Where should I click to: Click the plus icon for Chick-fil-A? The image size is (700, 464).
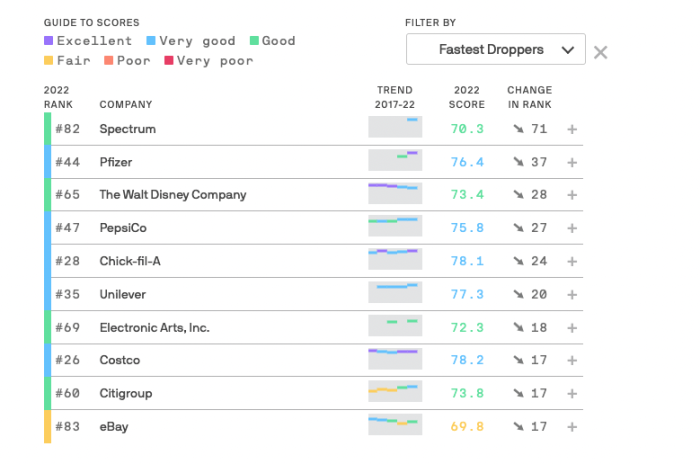[572, 261]
